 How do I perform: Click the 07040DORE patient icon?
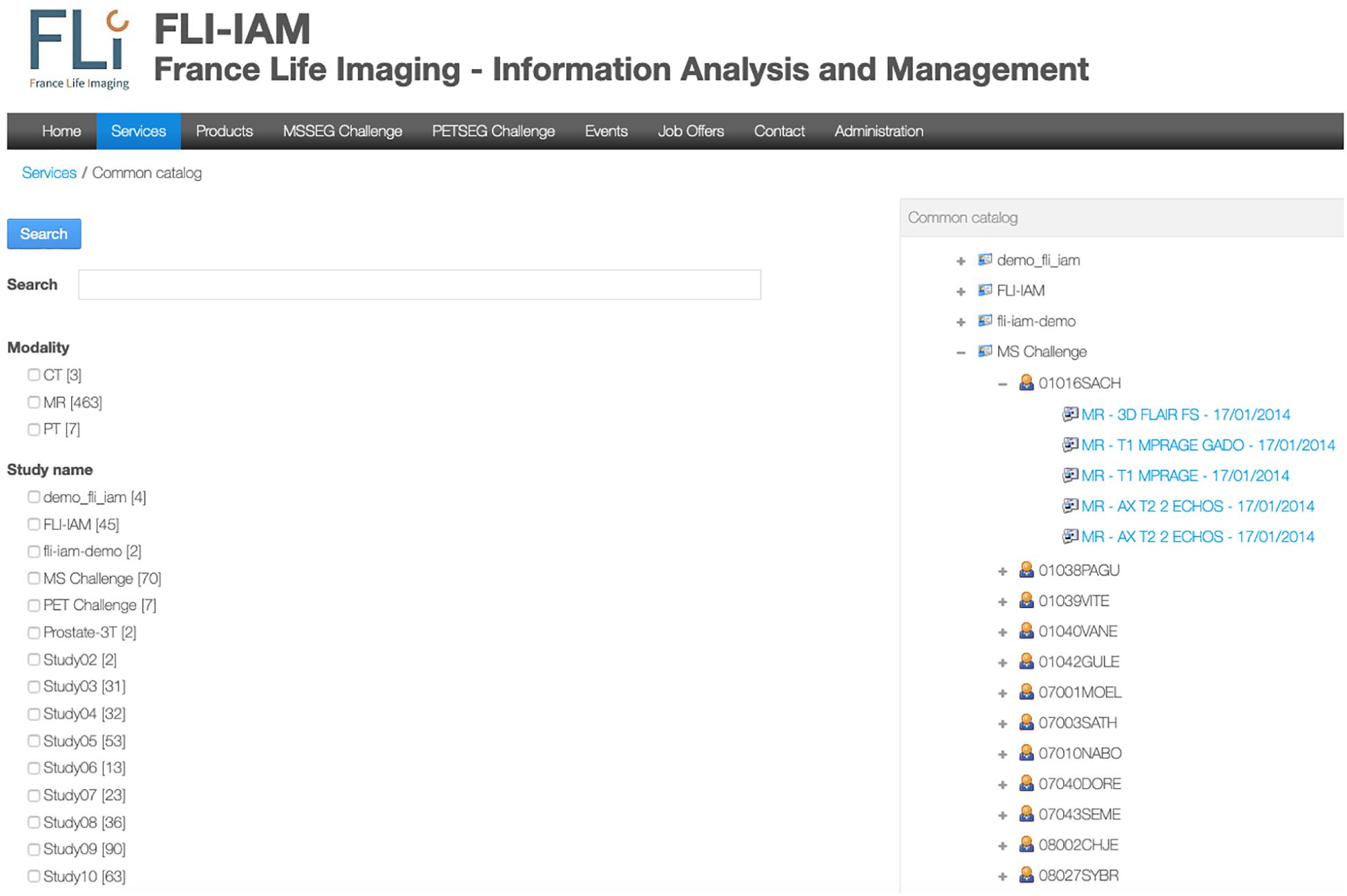pos(1026,783)
